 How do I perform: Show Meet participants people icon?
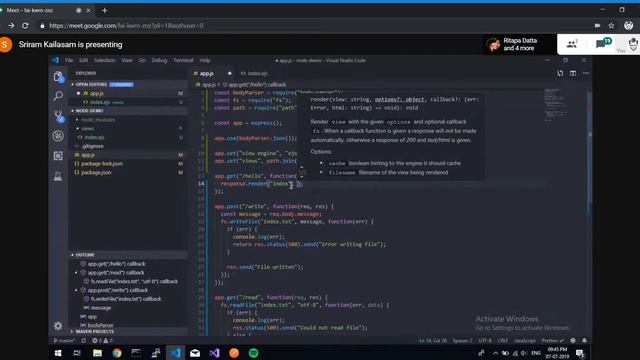point(572,44)
